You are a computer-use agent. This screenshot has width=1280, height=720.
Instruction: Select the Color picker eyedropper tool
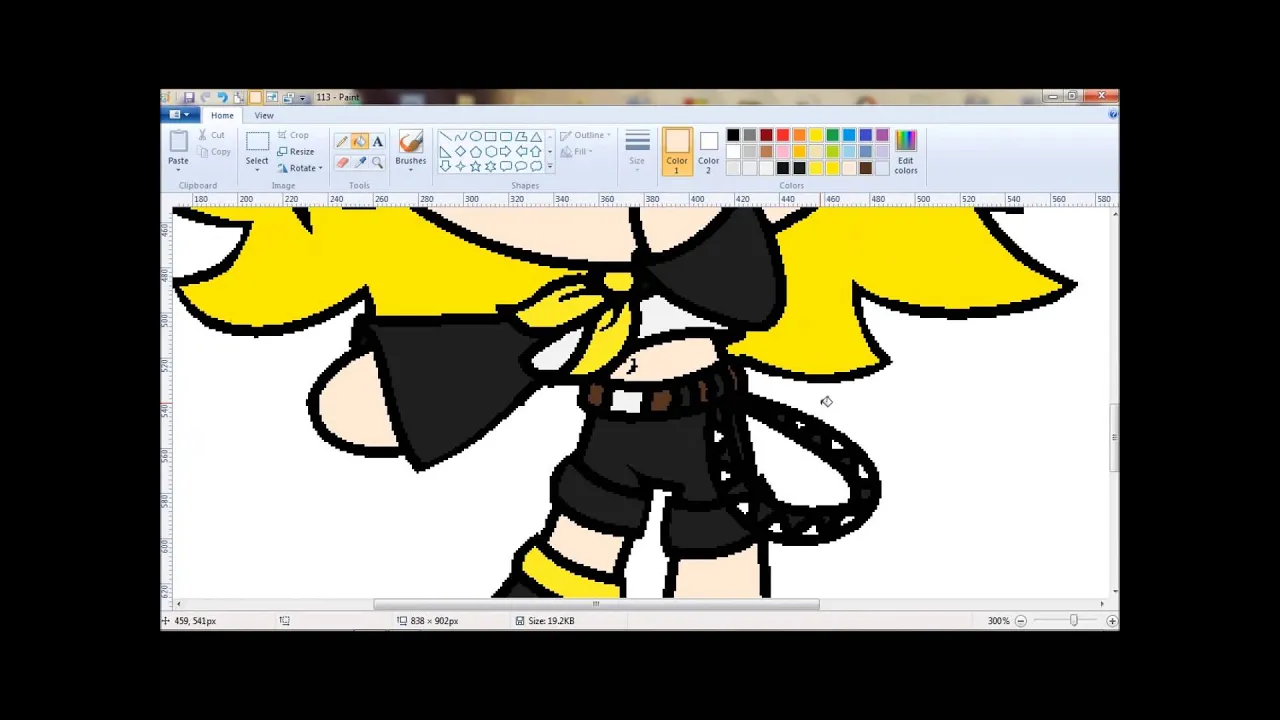point(360,162)
